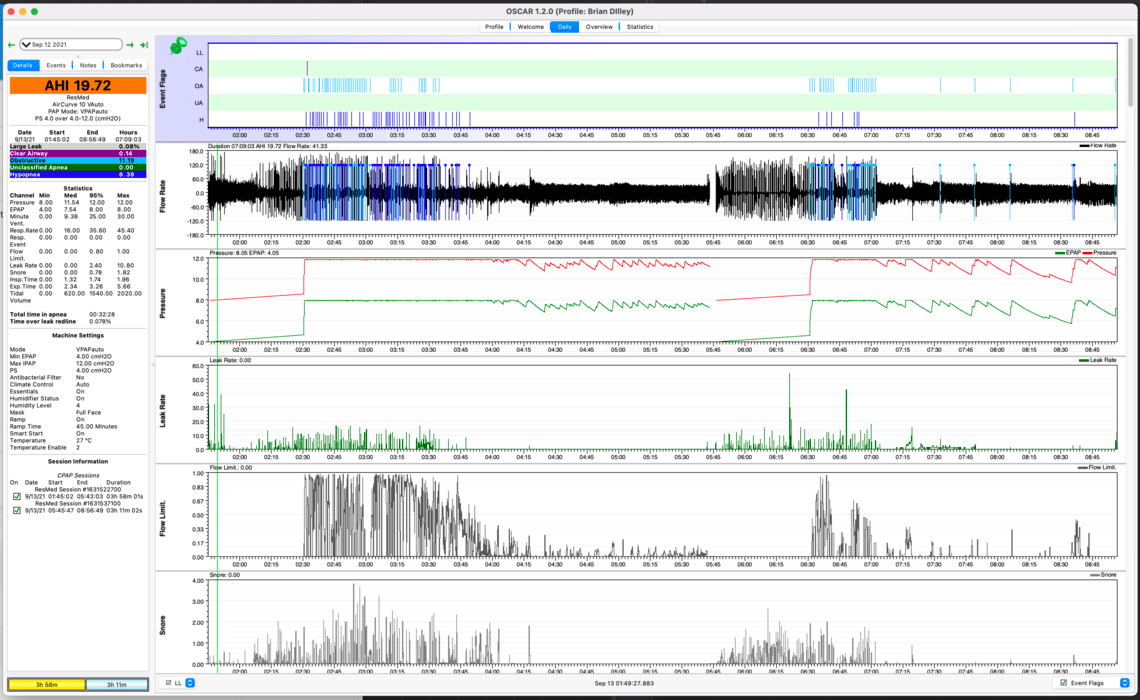
Task: Switch to the Overview tab
Action: point(599,27)
